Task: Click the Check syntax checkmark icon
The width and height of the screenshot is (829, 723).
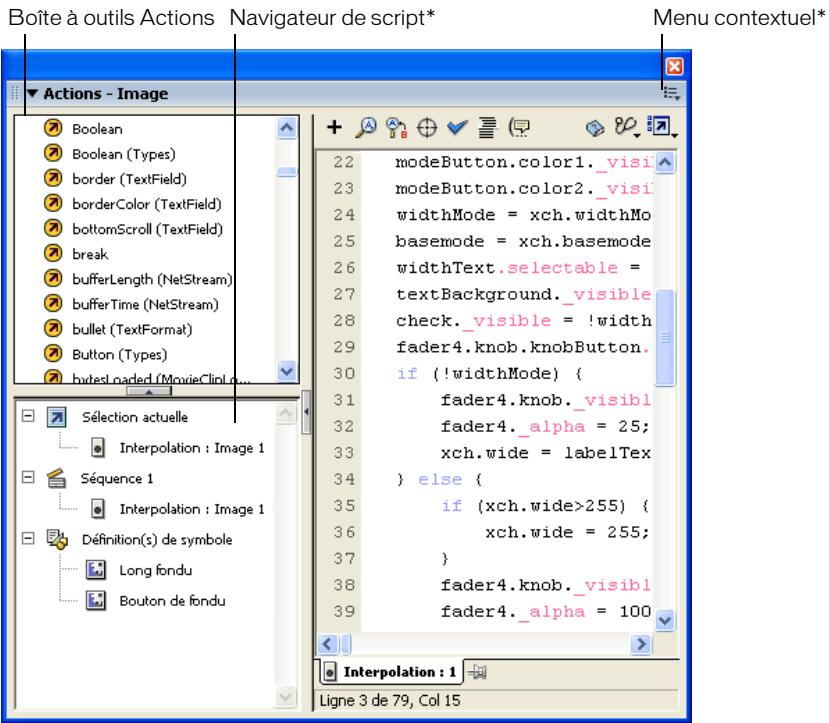Action: tap(457, 127)
